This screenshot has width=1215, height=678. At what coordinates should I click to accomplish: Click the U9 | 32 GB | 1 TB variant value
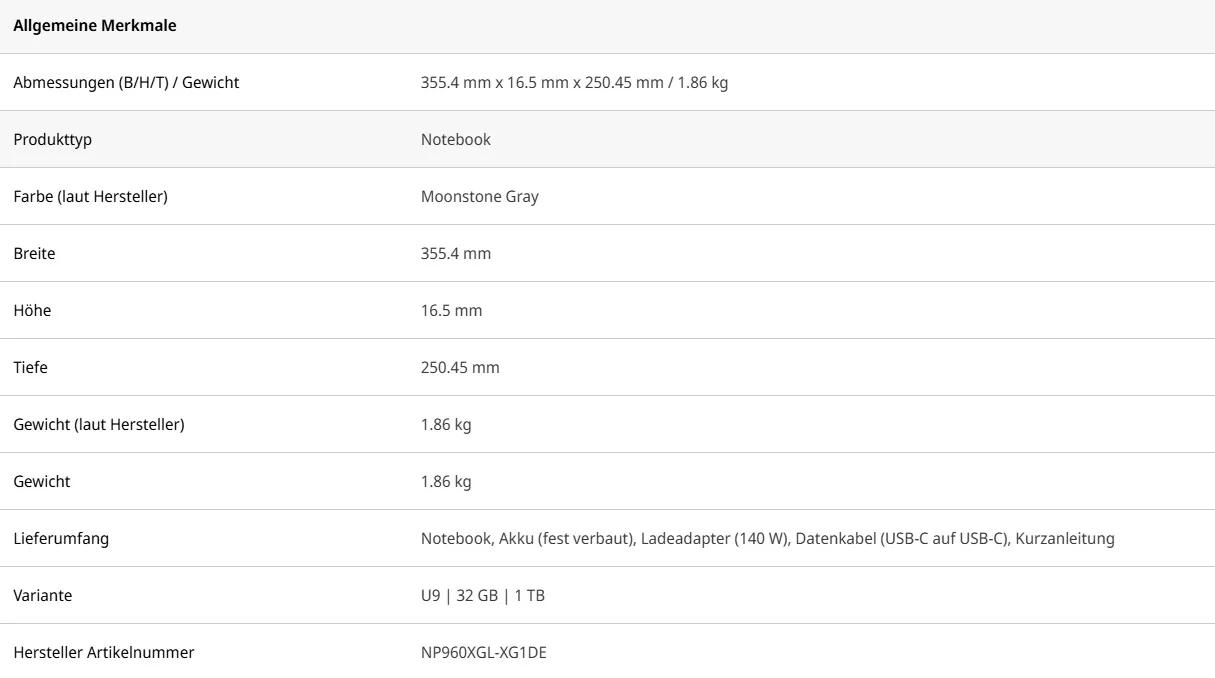pyautogui.click(x=482, y=596)
